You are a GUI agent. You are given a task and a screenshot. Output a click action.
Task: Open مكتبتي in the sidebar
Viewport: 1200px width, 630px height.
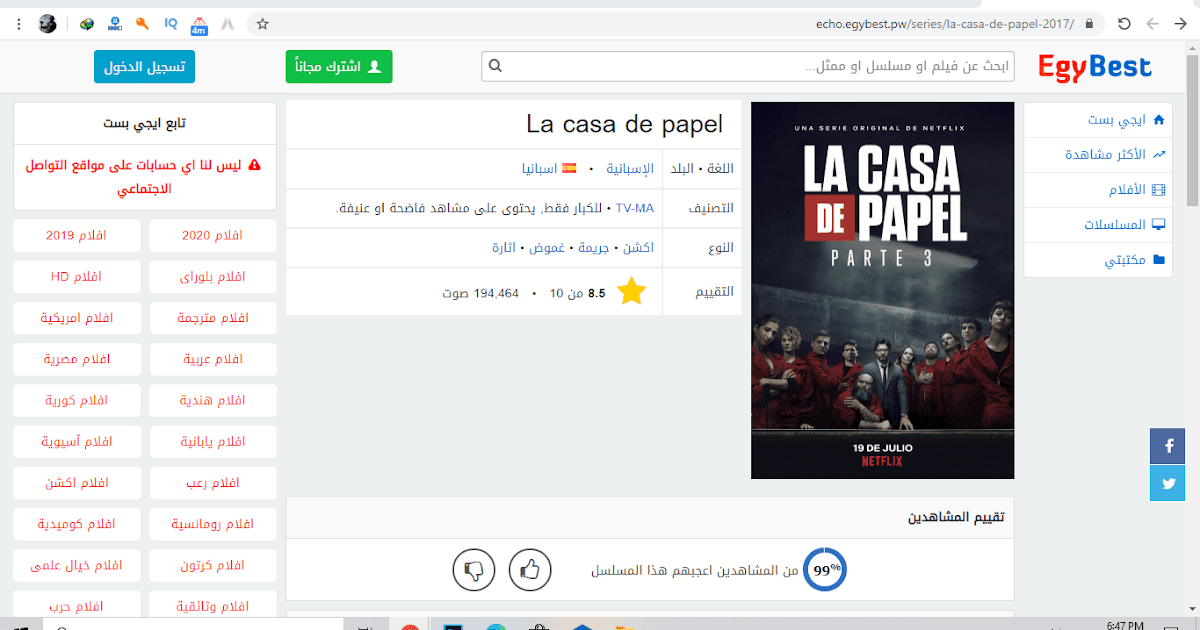click(x=1097, y=260)
